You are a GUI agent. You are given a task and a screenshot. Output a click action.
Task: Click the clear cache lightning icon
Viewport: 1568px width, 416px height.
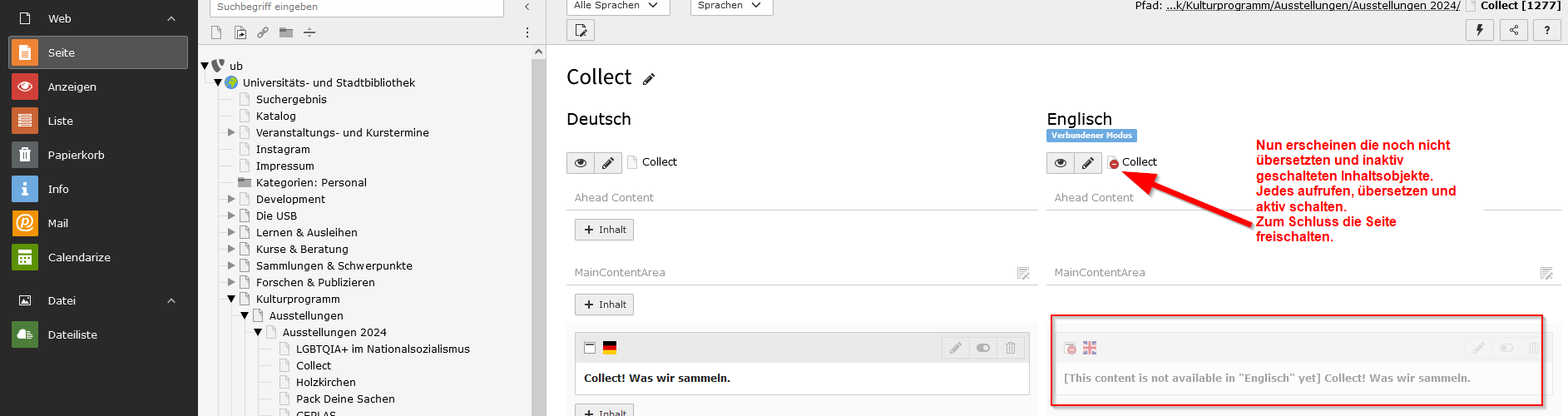[x=1480, y=30]
